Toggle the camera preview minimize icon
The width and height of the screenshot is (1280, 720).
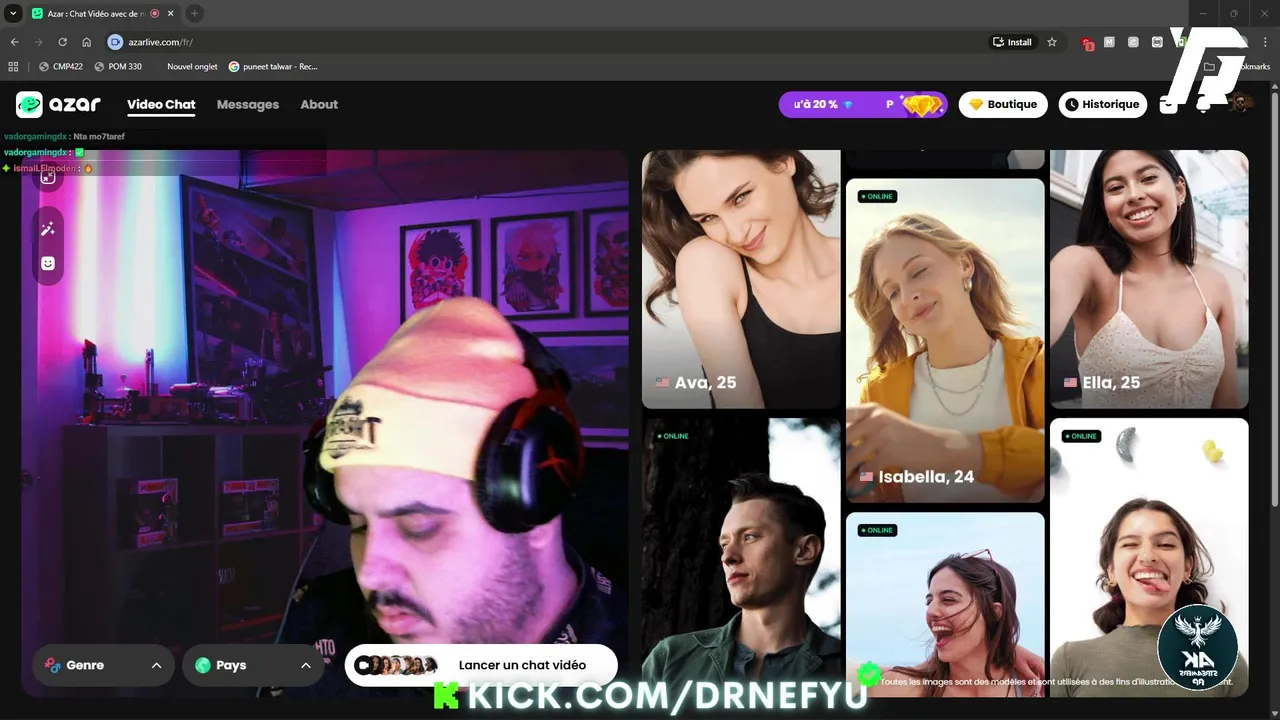pos(48,176)
